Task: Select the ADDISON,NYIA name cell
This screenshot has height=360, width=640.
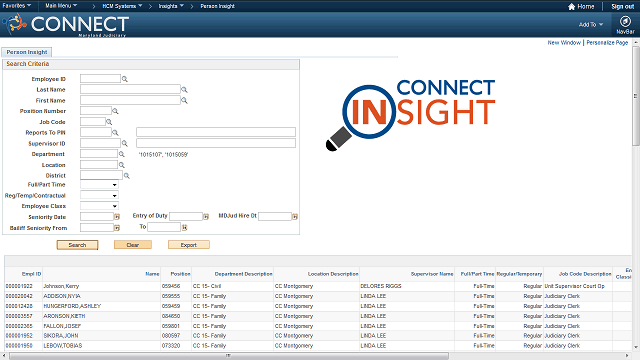Action: click(x=62, y=296)
